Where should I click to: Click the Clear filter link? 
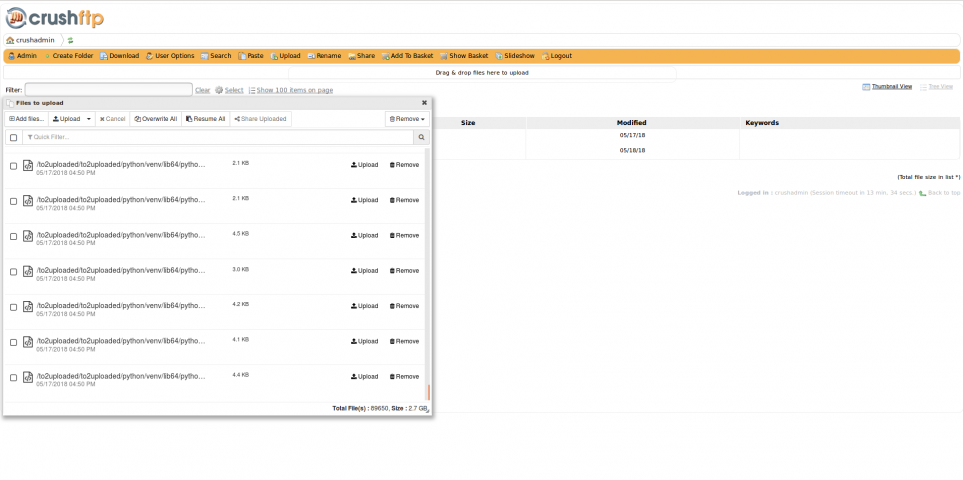coord(203,90)
